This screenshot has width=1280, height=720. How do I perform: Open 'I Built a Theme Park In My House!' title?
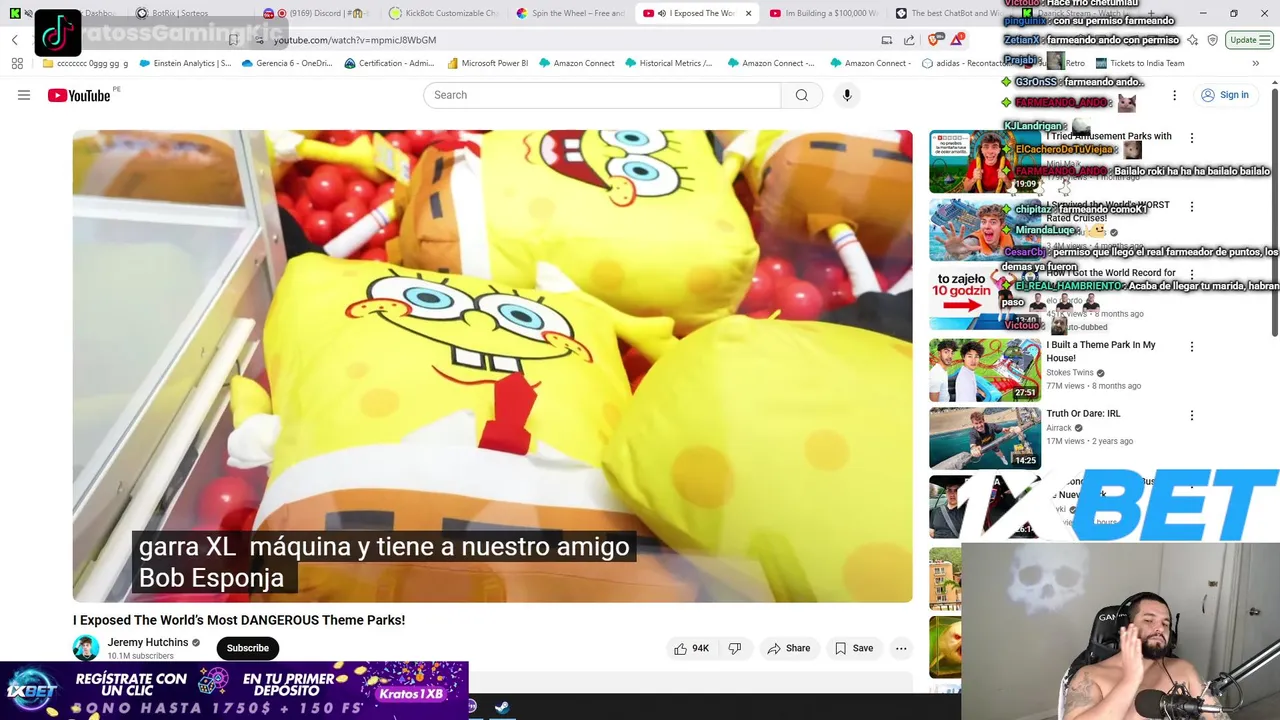(x=1101, y=351)
